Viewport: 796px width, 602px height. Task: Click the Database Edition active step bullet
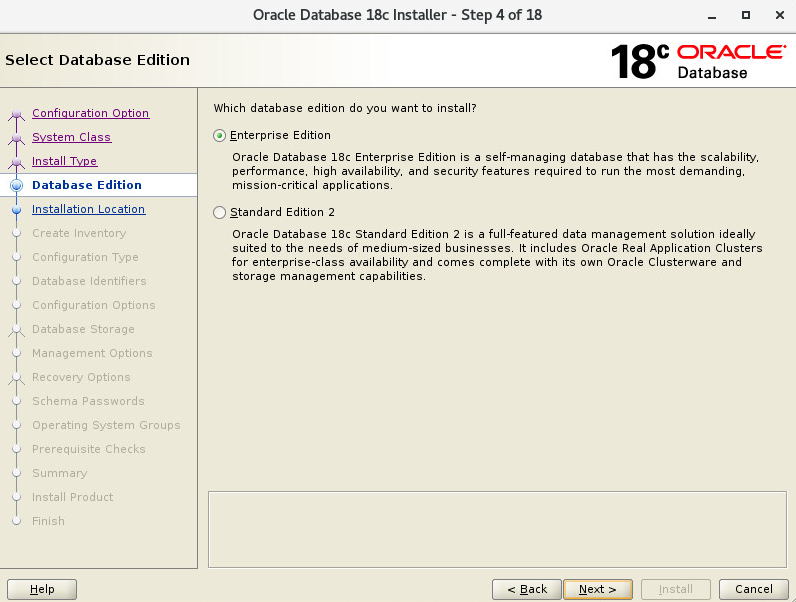tap(16, 185)
